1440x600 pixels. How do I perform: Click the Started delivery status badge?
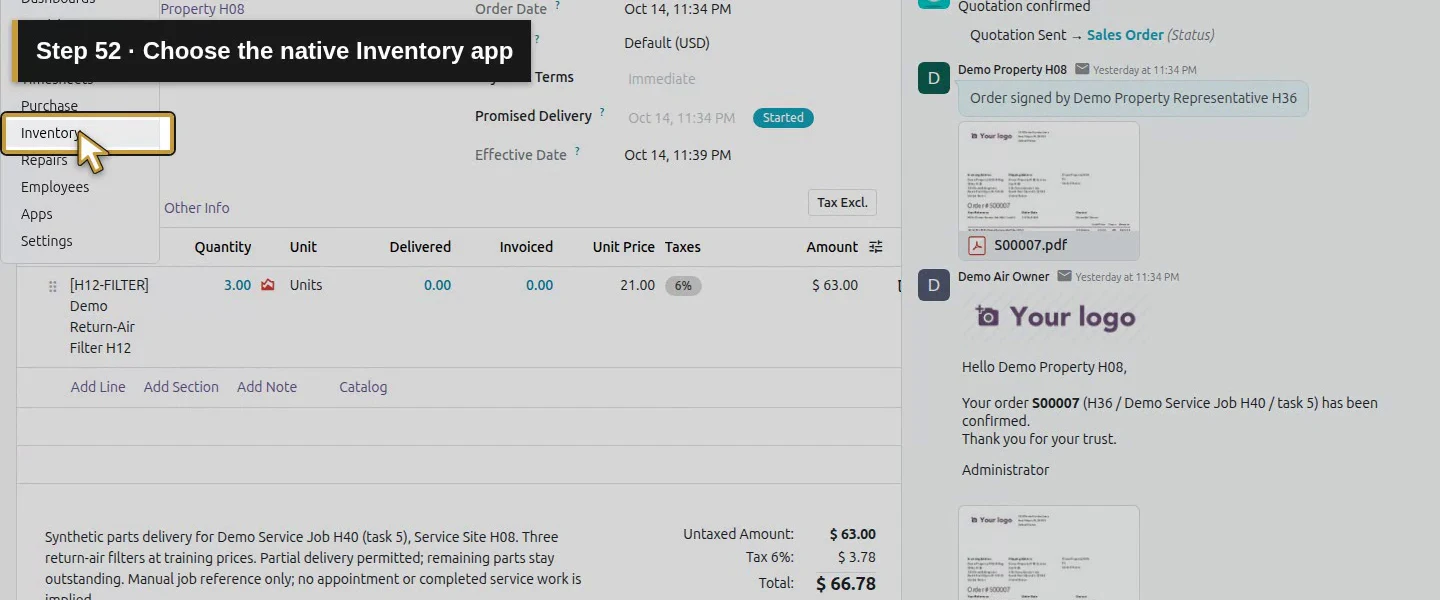point(783,118)
